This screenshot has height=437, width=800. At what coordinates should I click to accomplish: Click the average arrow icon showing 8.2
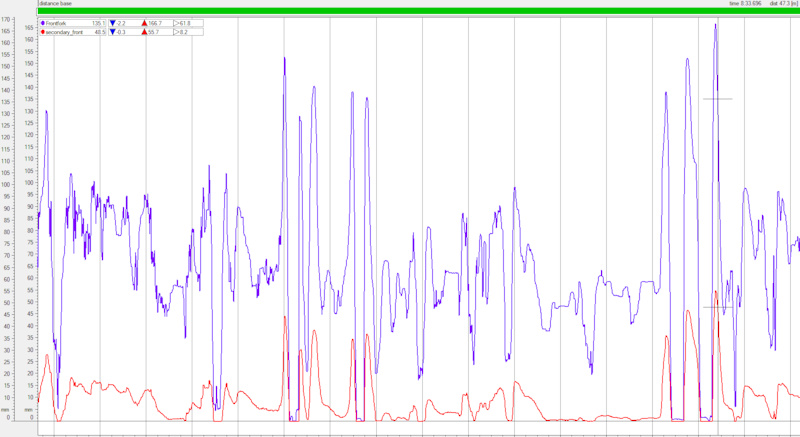point(177,32)
